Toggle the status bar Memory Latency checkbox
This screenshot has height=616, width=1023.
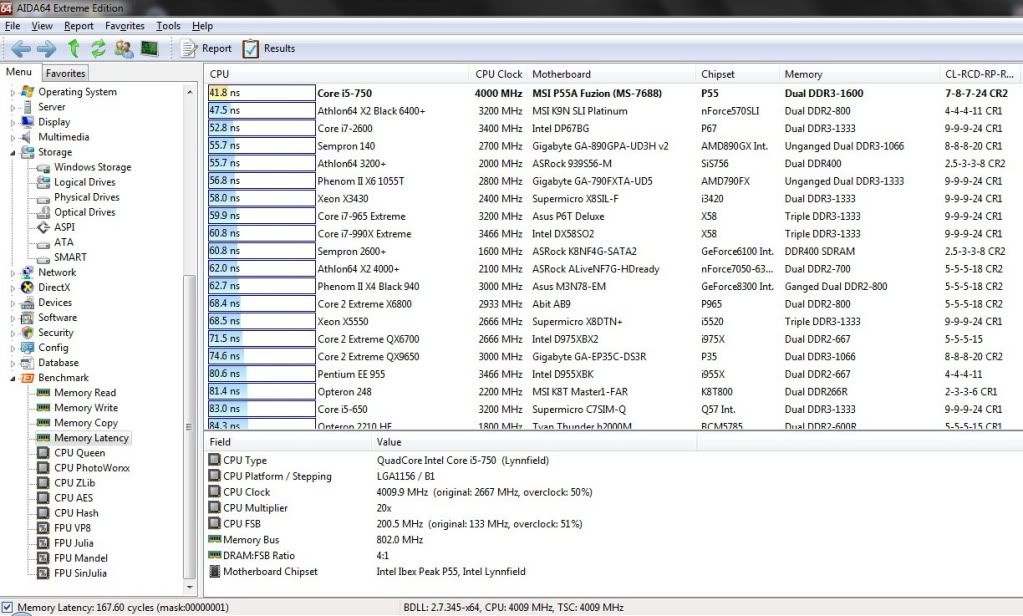tap(7, 607)
